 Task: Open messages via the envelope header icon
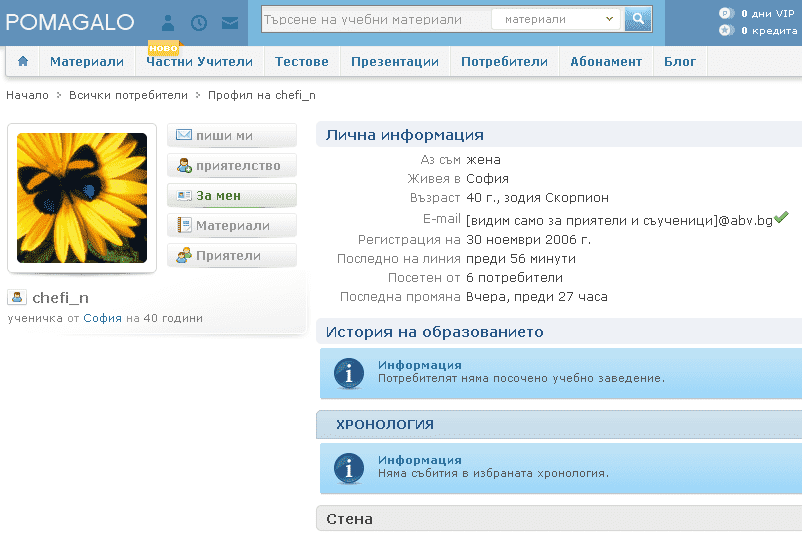click(x=230, y=23)
